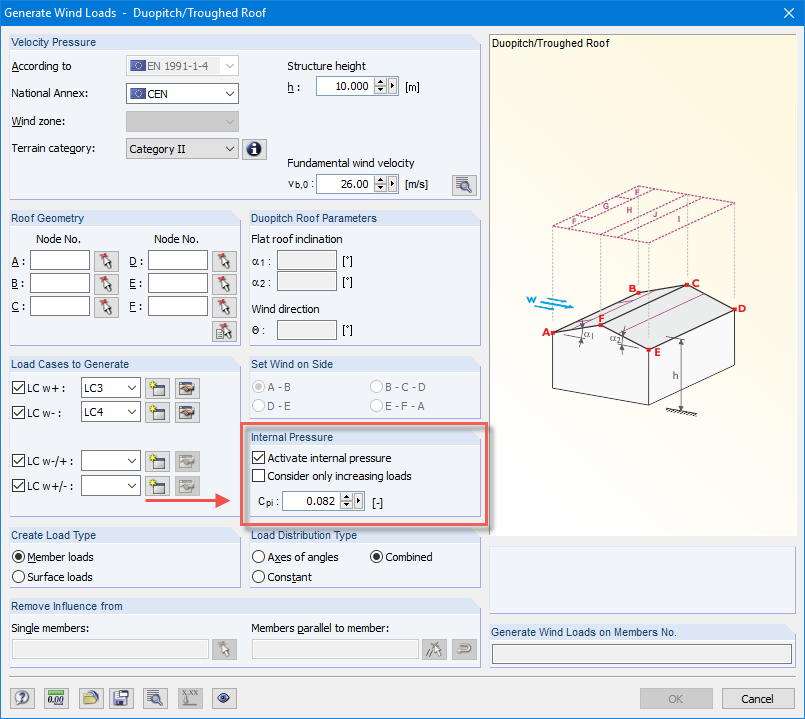Click the terrain category info icon
Screen dimensions: 805x719
point(254,148)
